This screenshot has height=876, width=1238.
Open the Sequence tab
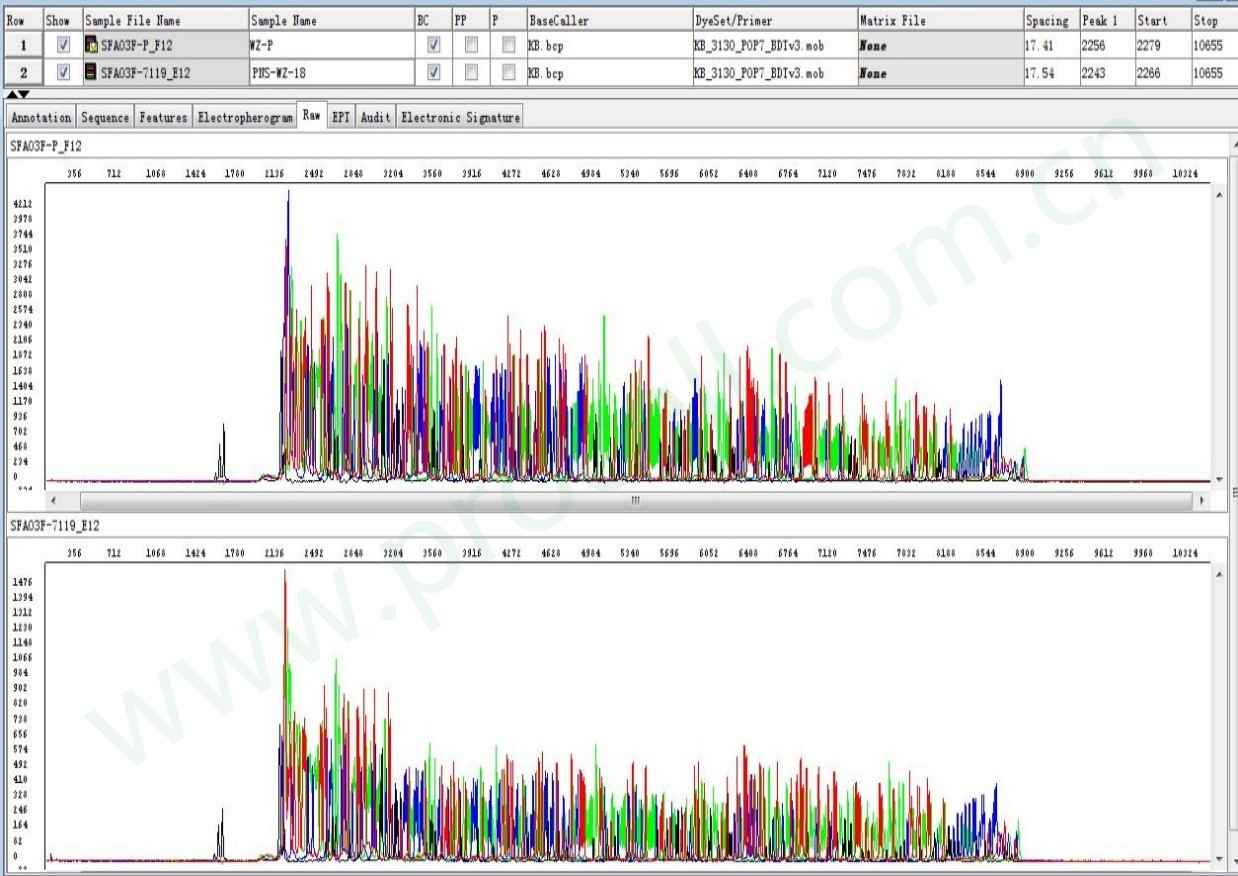(105, 118)
